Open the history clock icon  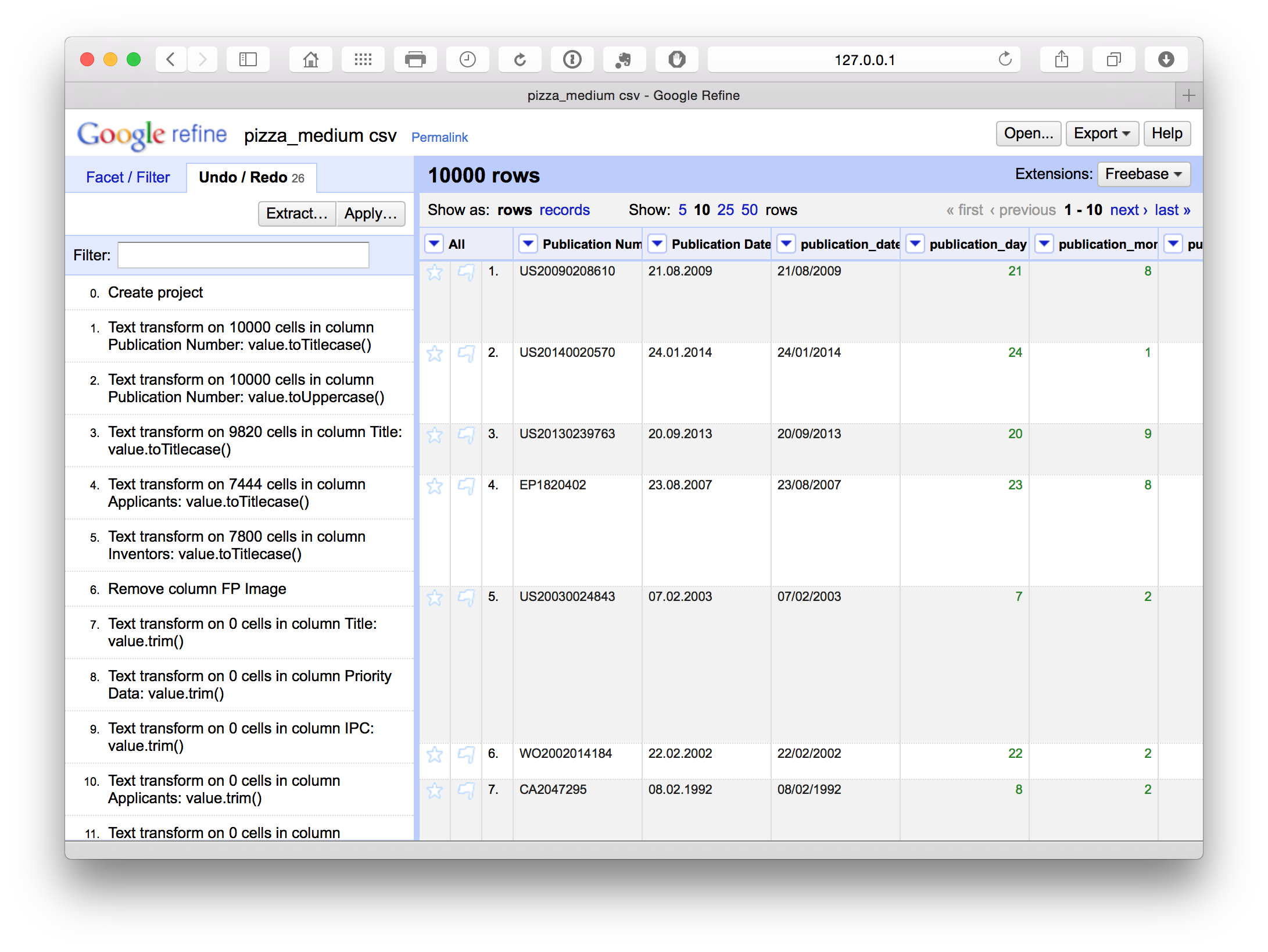468,59
